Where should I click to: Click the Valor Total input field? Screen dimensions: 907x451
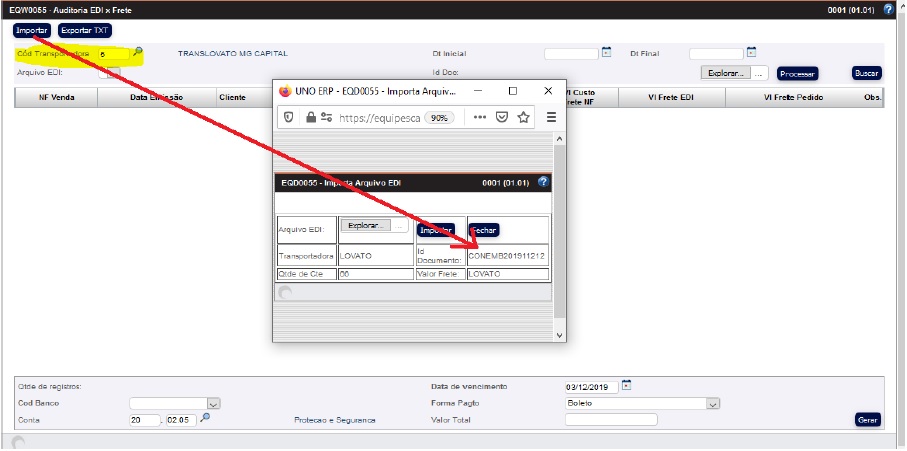click(610, 420)
